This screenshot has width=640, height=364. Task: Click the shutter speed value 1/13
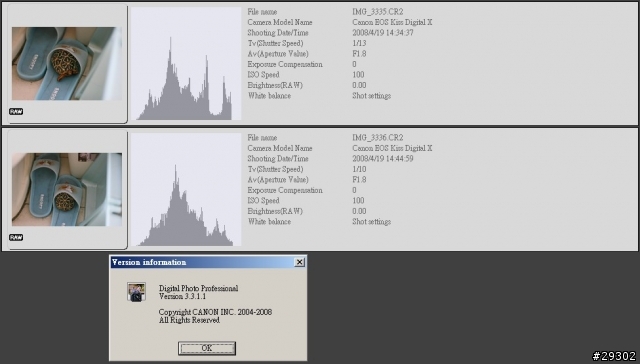(x=359, y=43)
